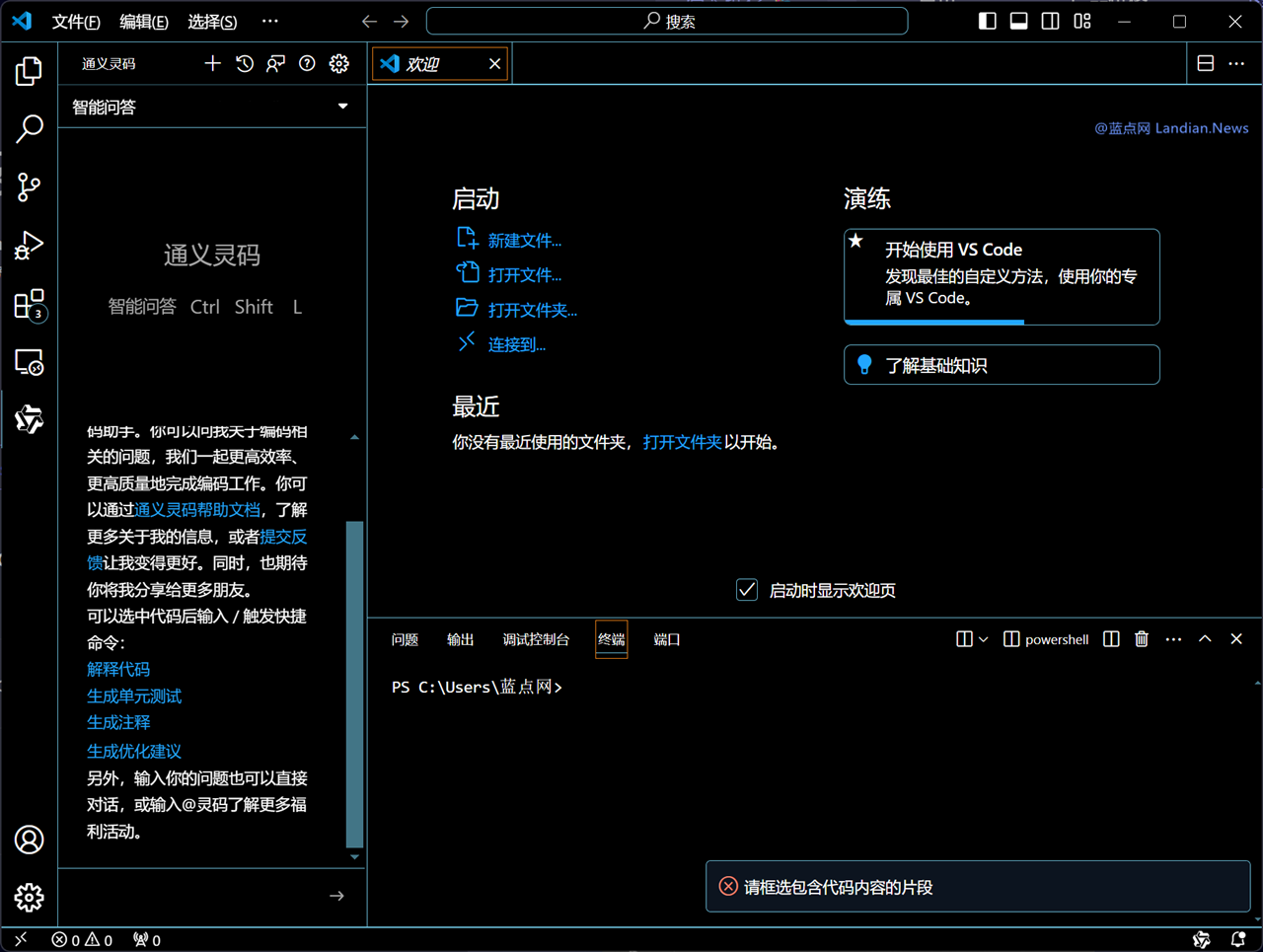Image resolution: width=1263 pixels, height=952 pixels.
Task: Open the Accounts menu icon
Action: [x=30, y=840]
